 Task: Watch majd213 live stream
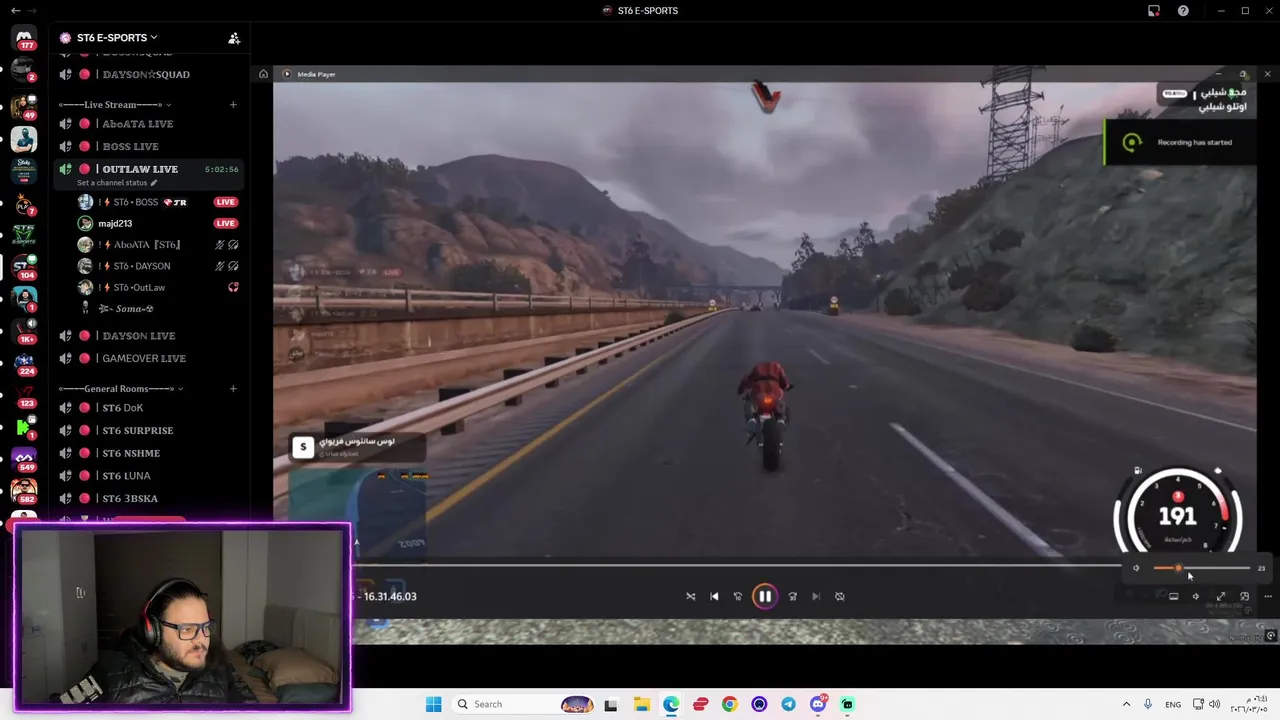pyautogui.click(x=226, y=224)
